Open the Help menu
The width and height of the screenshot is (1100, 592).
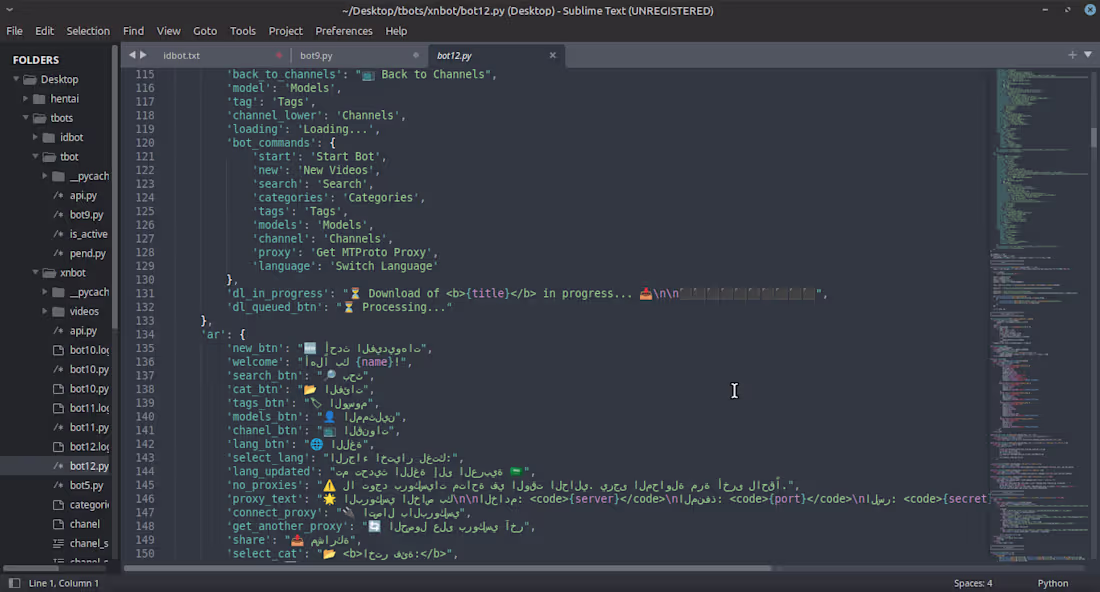[396, 31]
